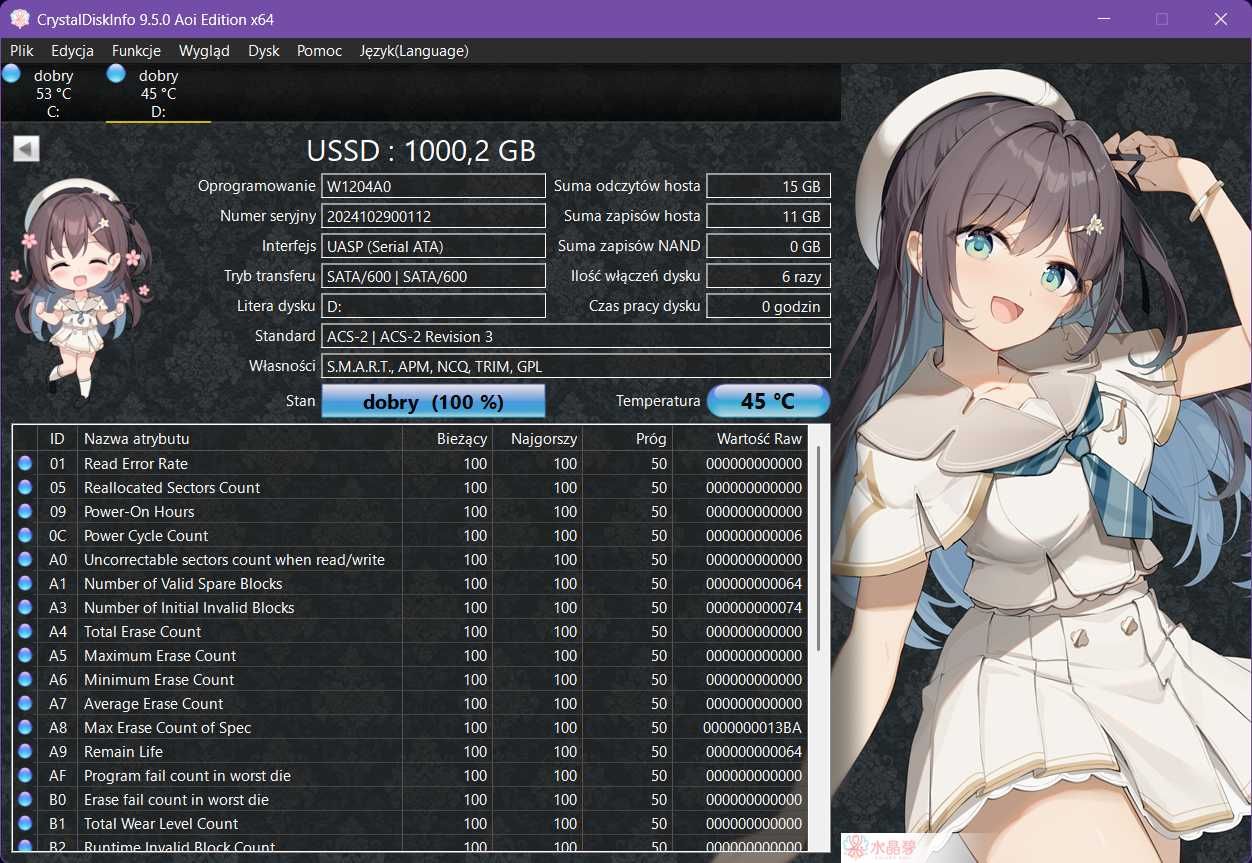Screen dimensions: 1252x863
Task: Click Suma zapisów hosta value 11 GB
Action: 768,216
